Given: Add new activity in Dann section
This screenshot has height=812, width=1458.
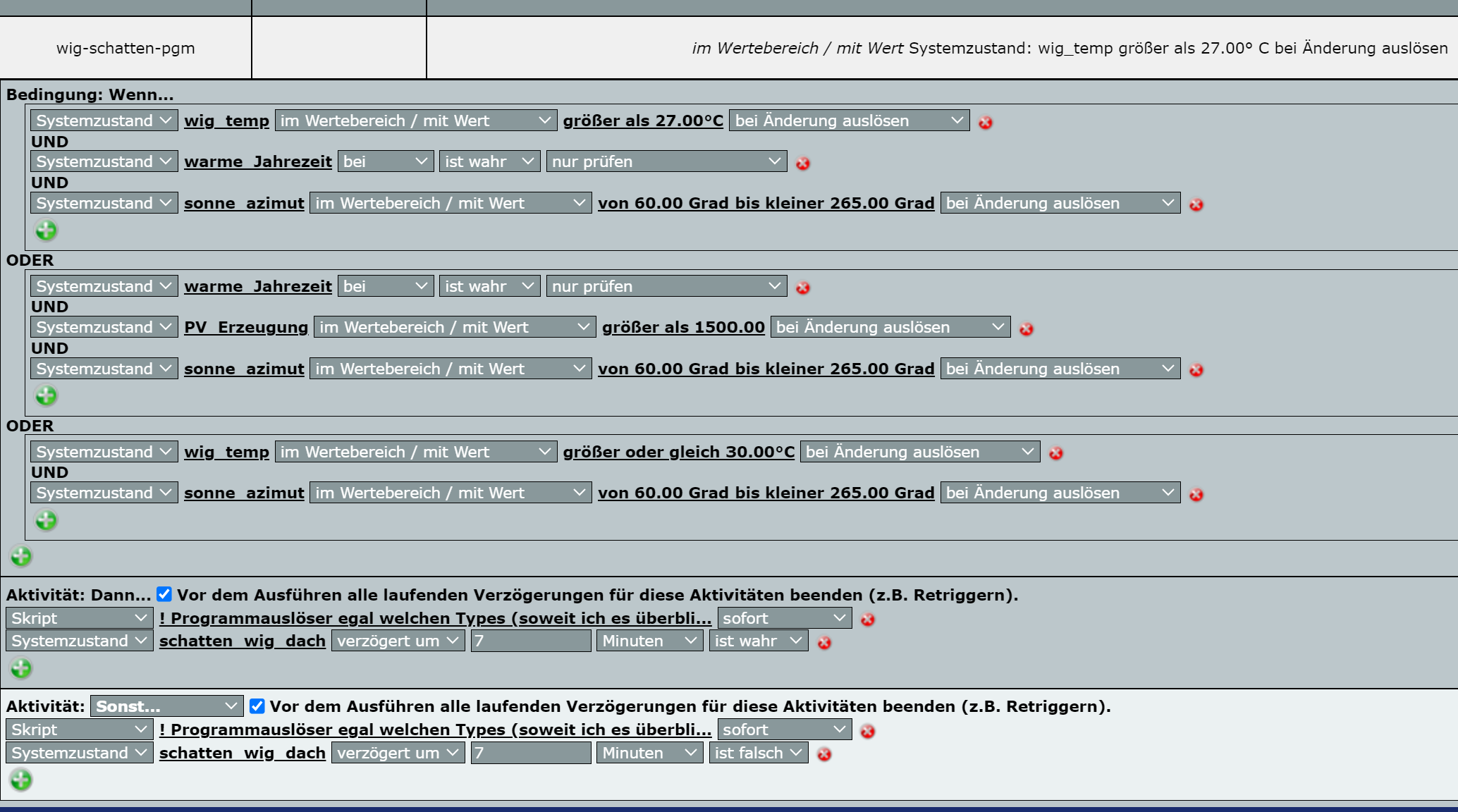Looking at the screenshot, I should (21, 668).
